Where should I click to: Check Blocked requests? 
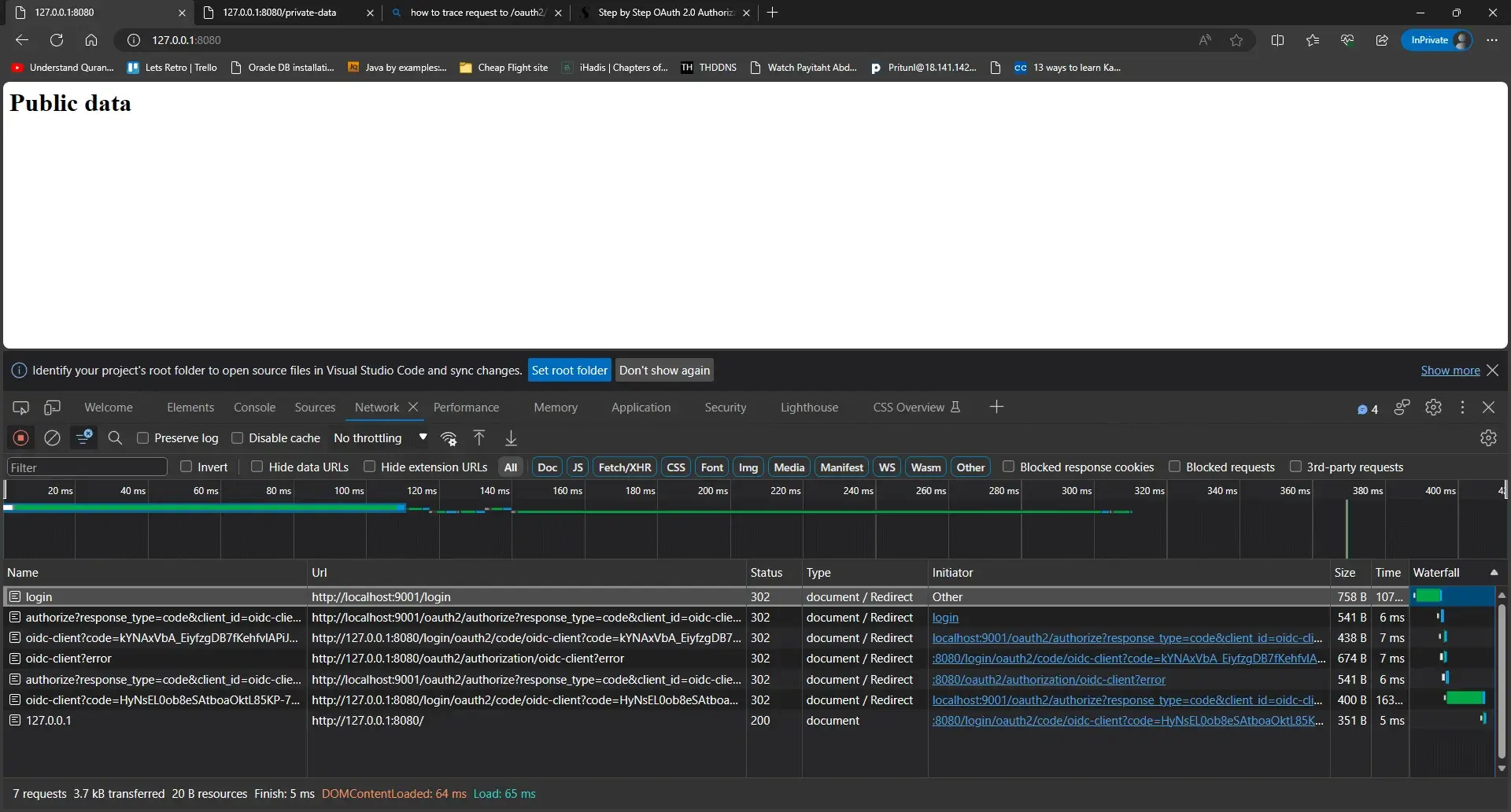point(1174,467)
